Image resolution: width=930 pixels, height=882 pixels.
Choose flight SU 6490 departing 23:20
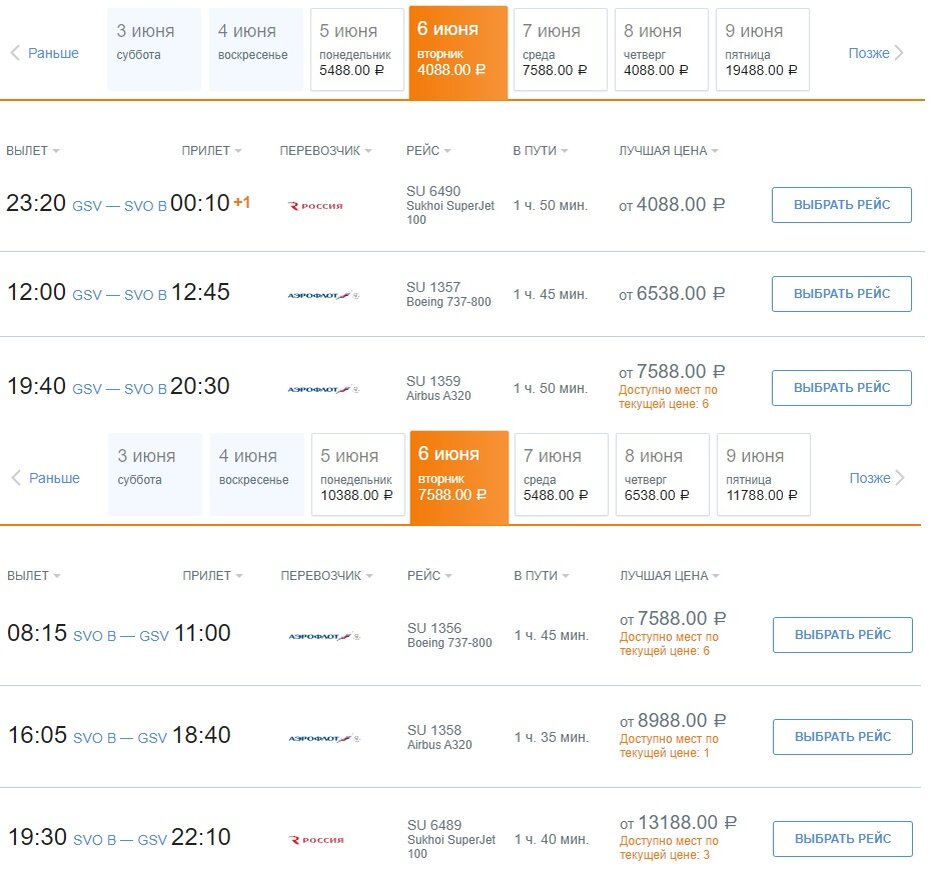coord(842,205)
